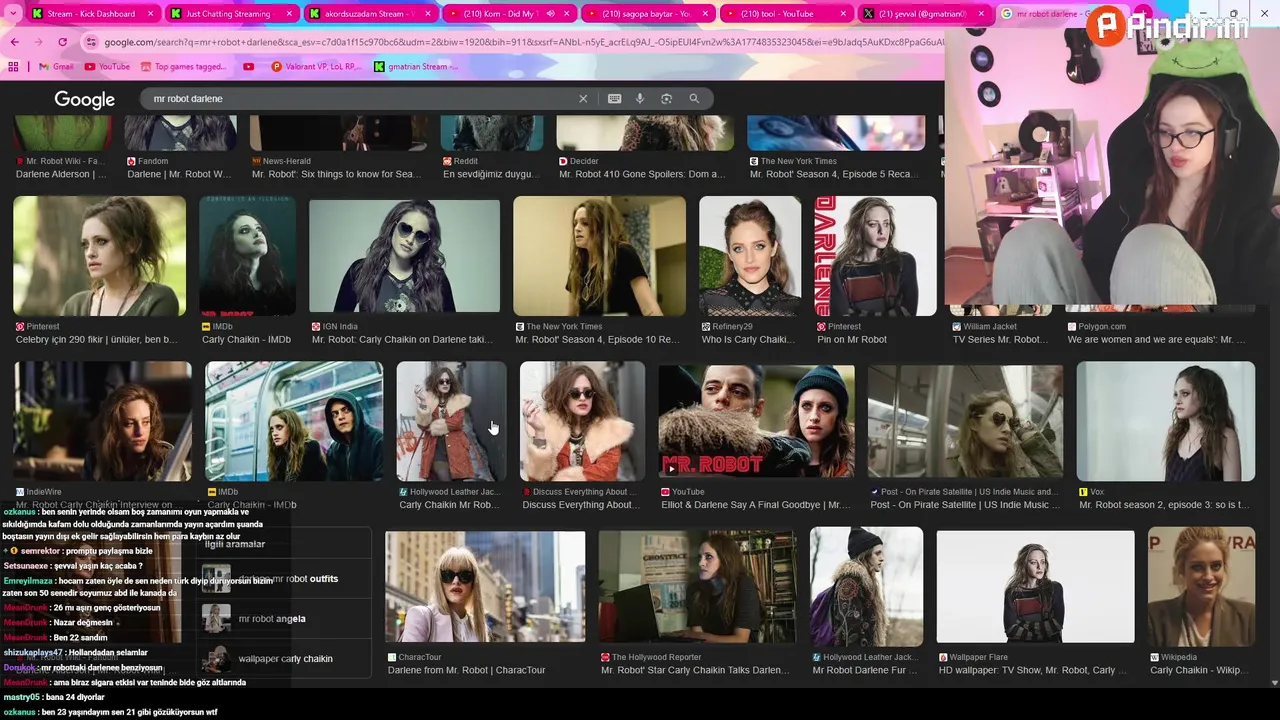Search by image with the Lens icon
Viewport: 1280px width, 720px height.
[666, 99]
